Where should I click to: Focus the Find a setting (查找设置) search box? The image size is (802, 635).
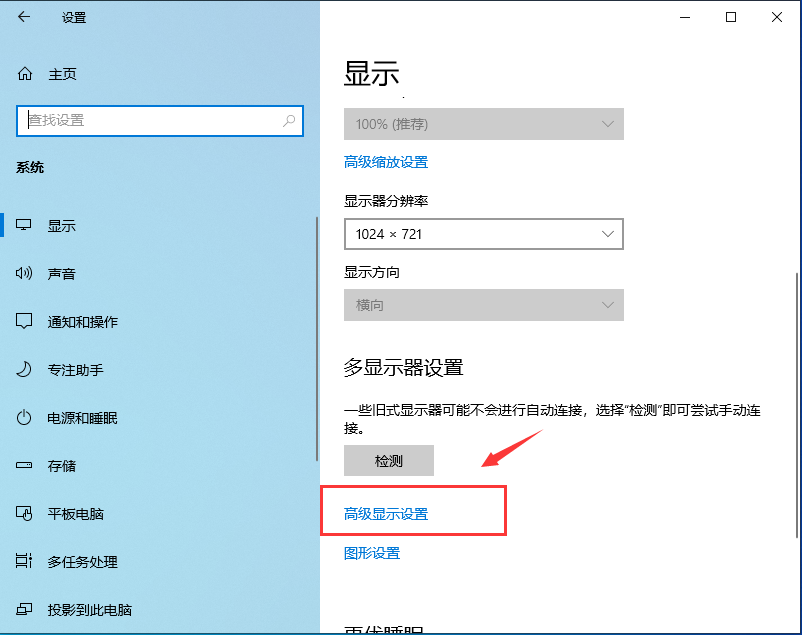tap(150, 120)
